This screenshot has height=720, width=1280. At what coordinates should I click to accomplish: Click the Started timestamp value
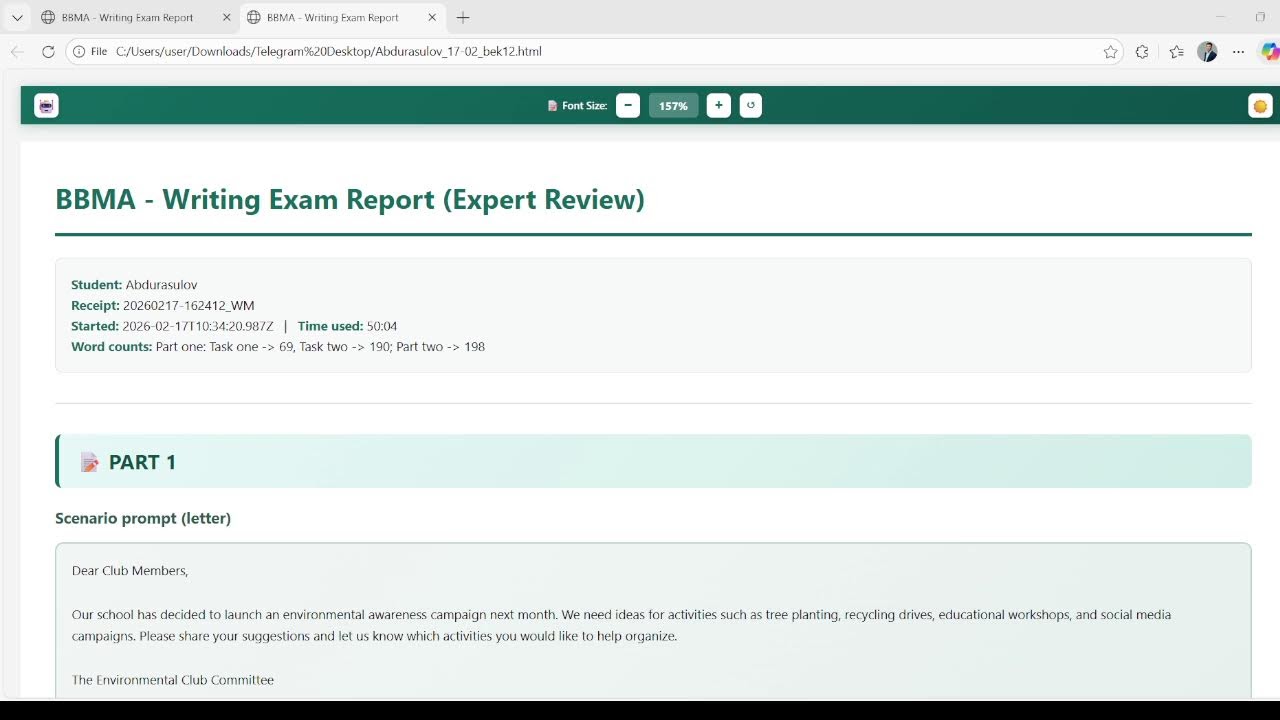coord(197,326)
